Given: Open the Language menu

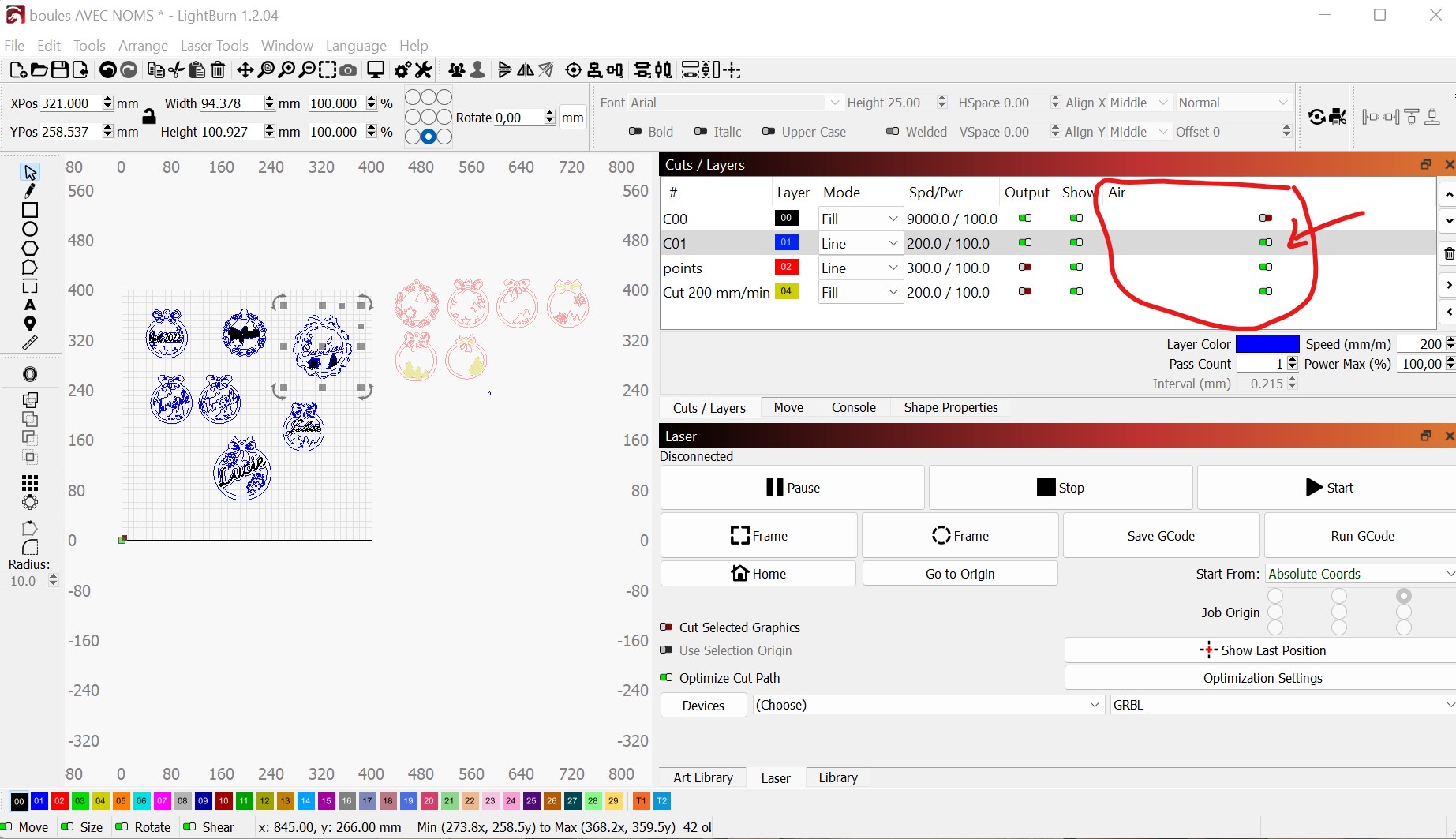Looking at the screenshot, I should tap(356, 46).
